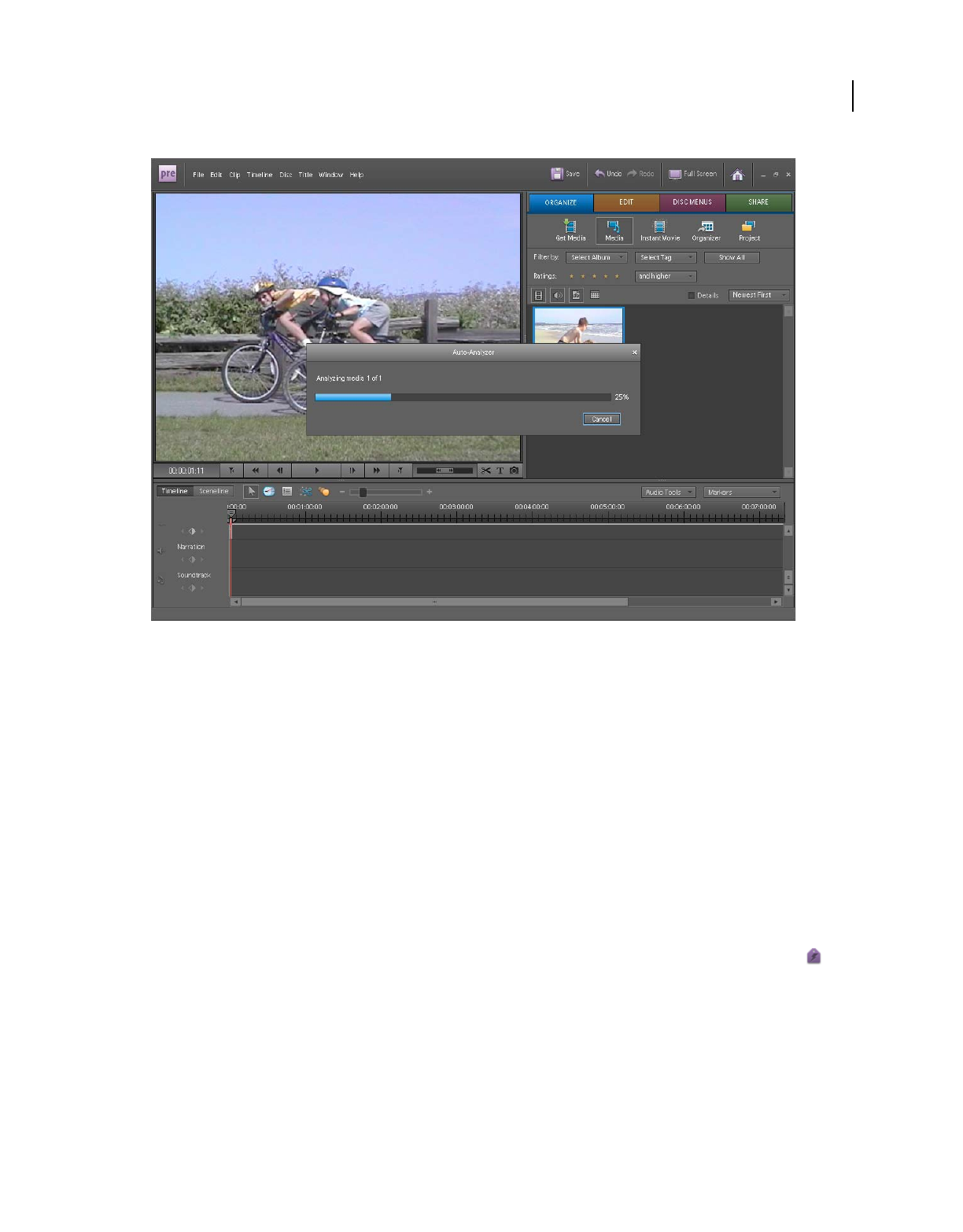Click the Redo arrow

640,174
